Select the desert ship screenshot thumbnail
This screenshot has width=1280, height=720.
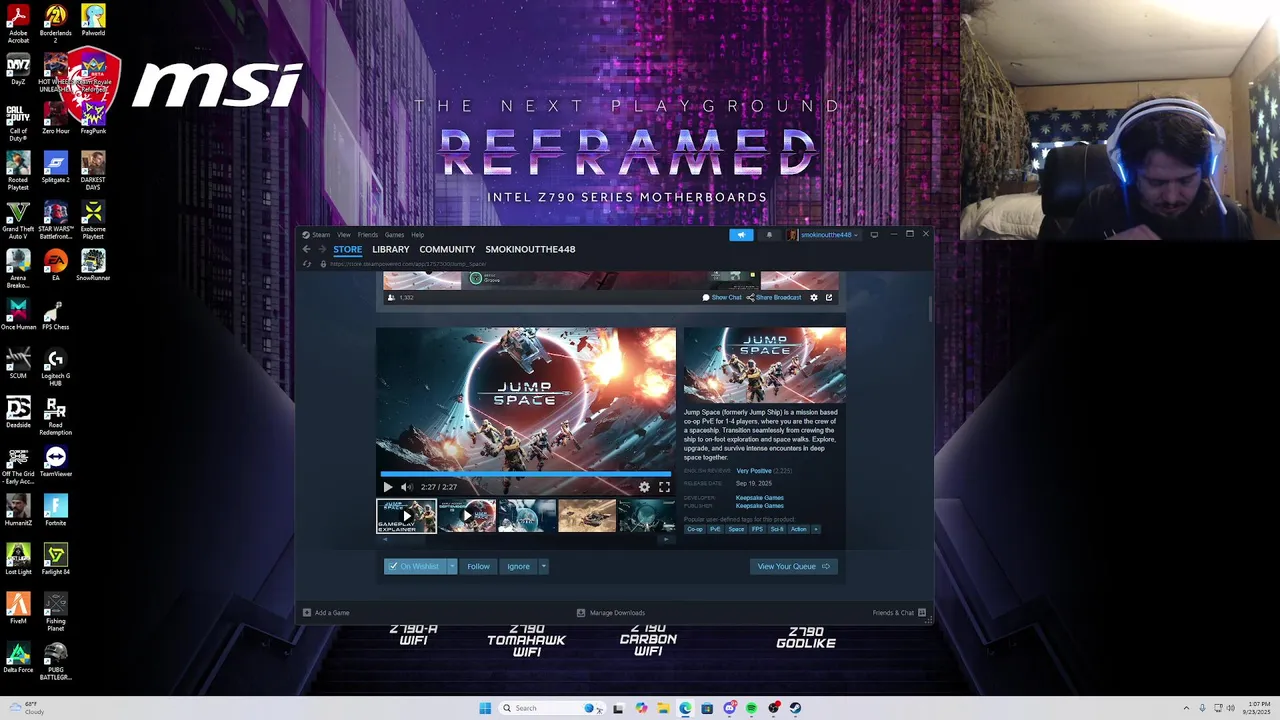click(587, 516)
